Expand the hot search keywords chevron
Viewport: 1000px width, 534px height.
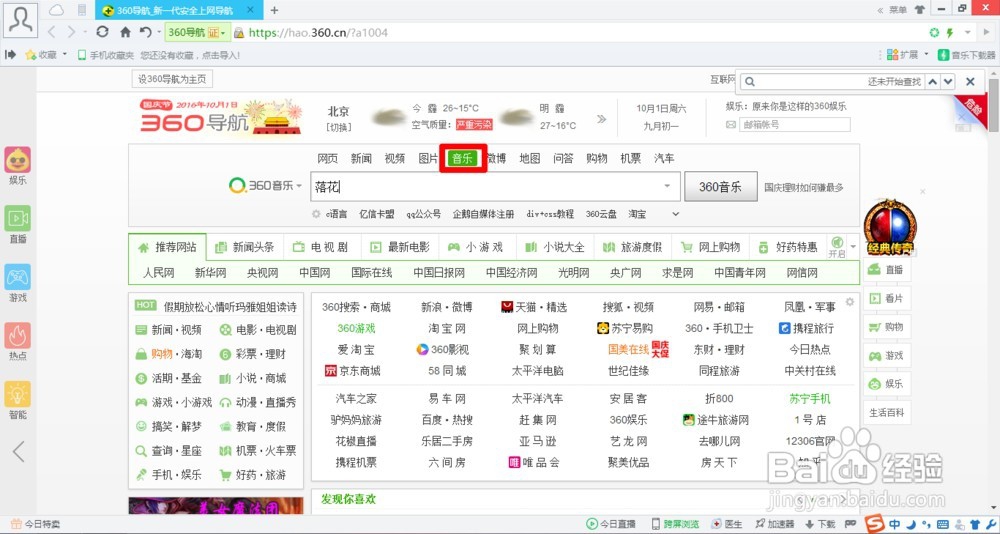(x=675, y=214)
